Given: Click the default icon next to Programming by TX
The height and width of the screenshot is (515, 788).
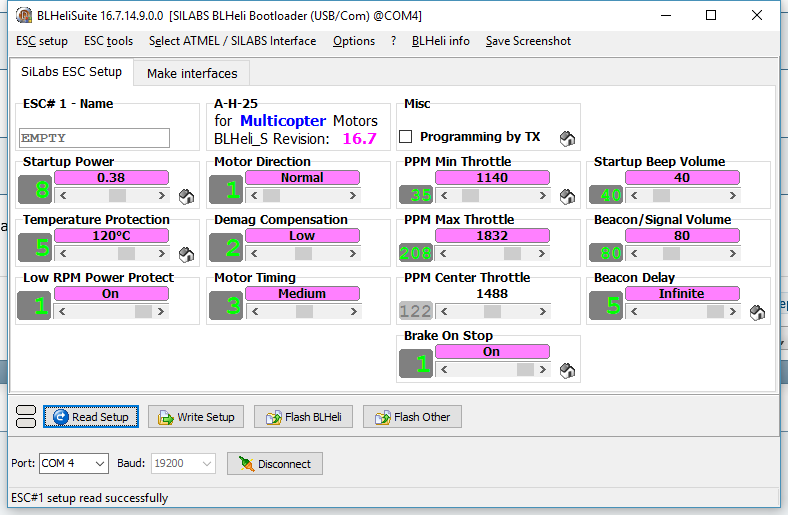Looking at the screenshot, I should pos(567,138).
